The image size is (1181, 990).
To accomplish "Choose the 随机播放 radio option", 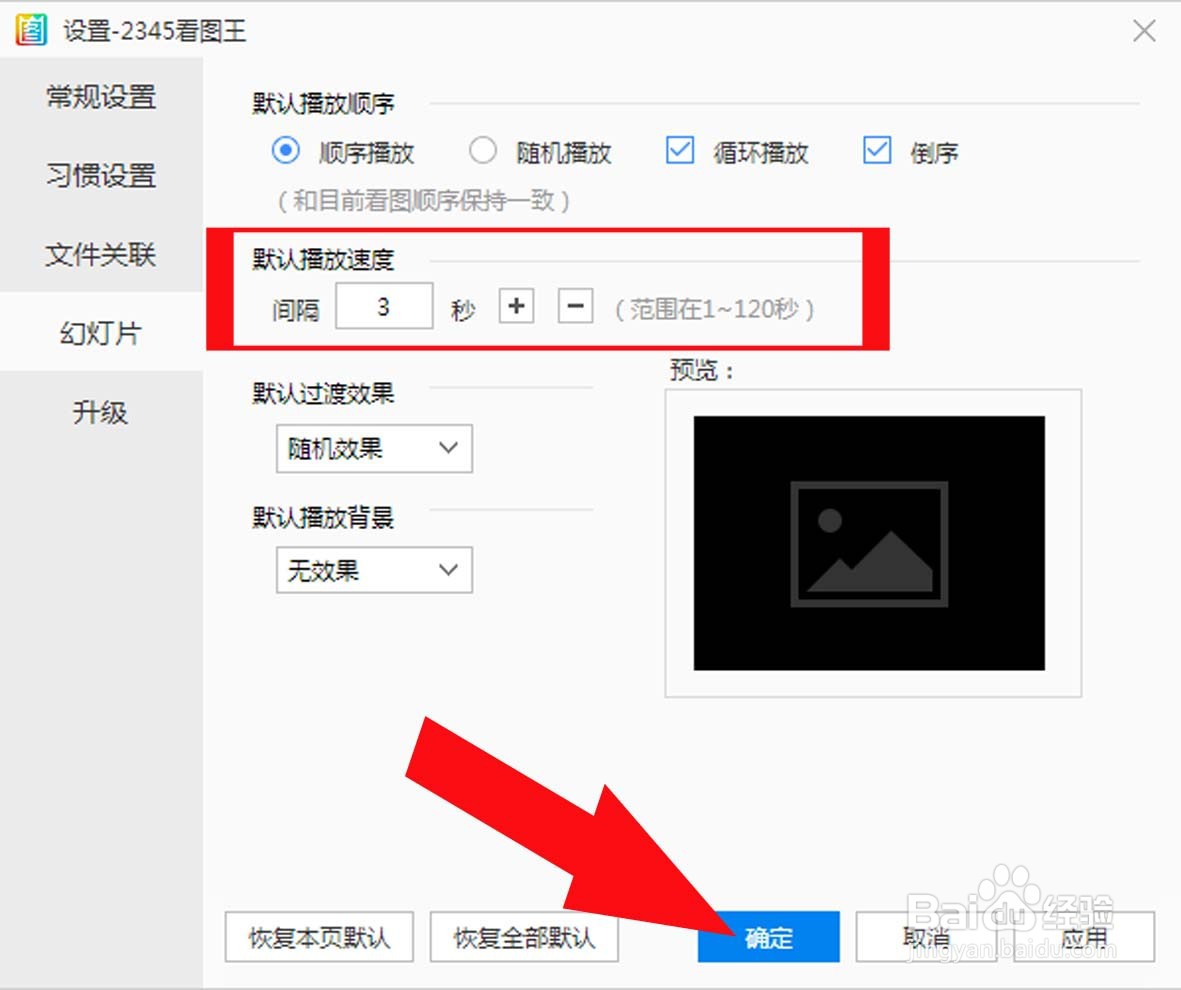I will click(x=483, y=151).
